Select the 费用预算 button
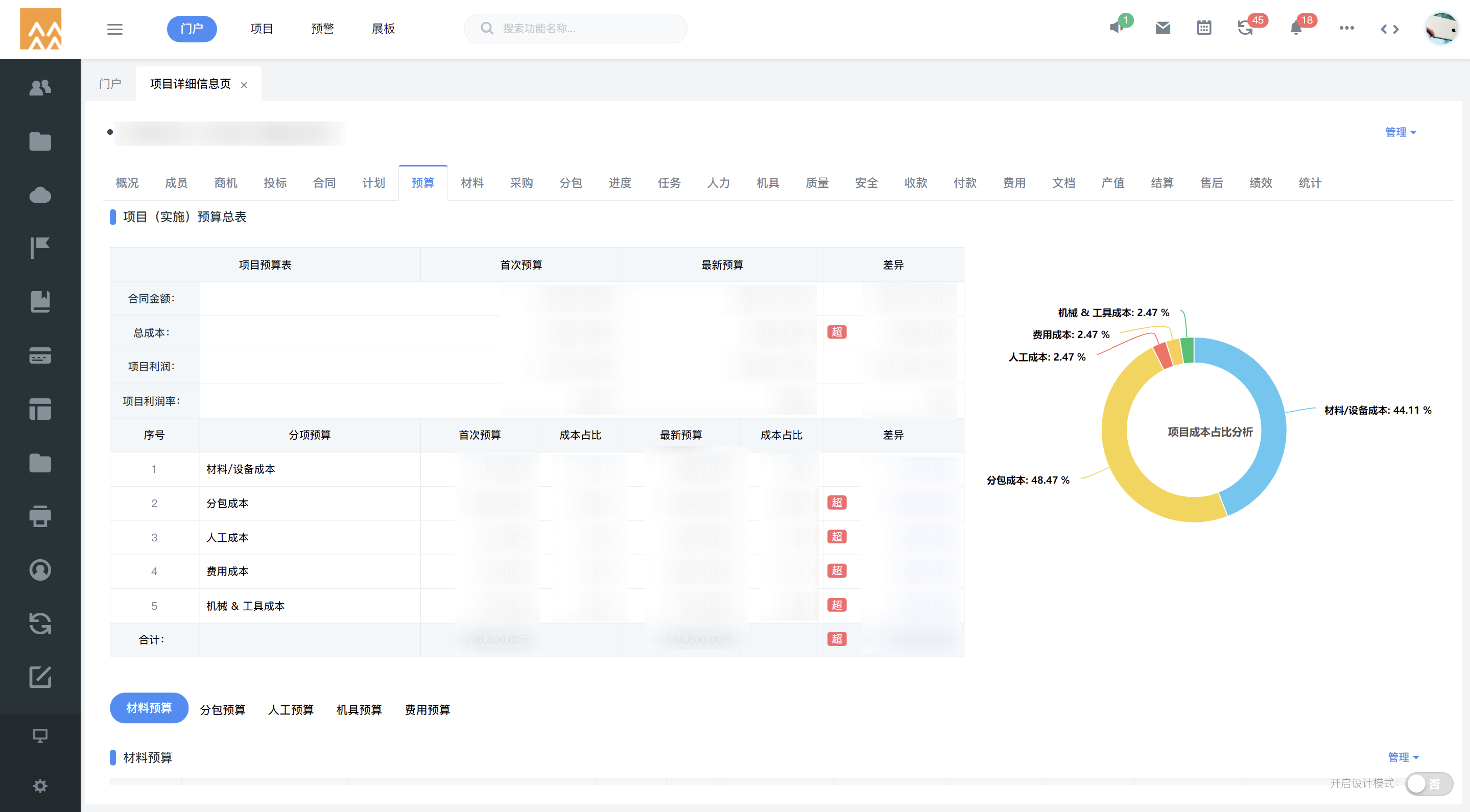Viewport: 1470px width, 812px height. 428,709
